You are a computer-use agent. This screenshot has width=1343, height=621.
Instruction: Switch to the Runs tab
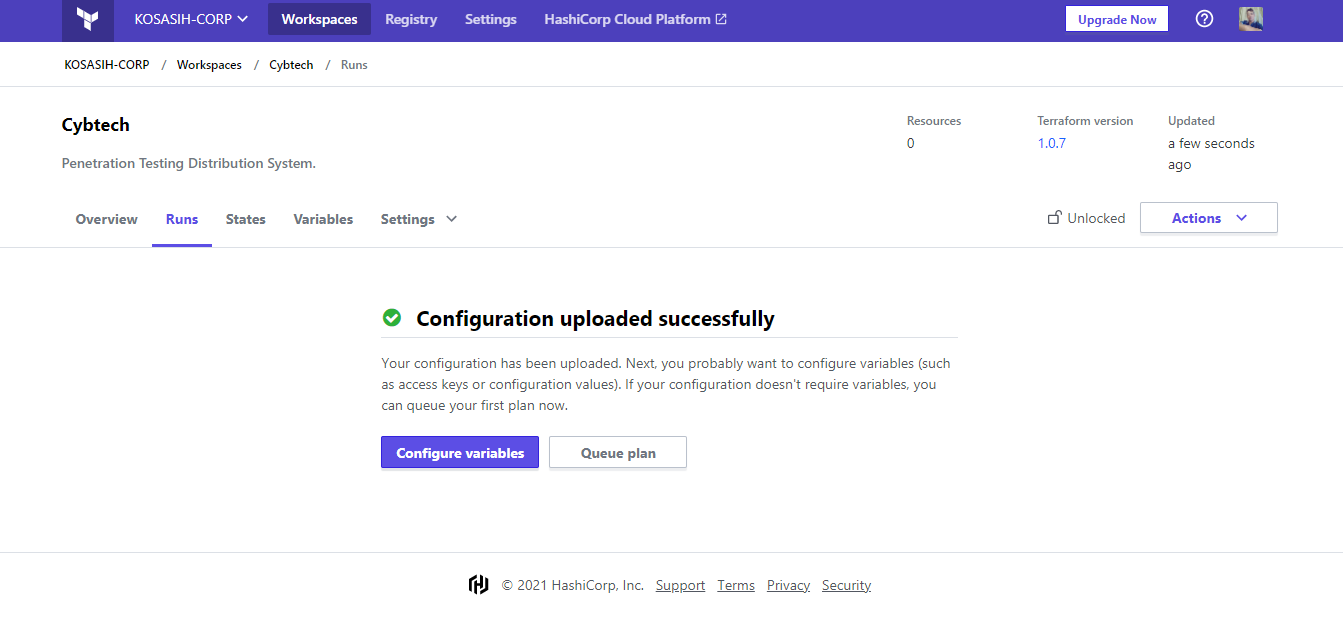[182, 219]
